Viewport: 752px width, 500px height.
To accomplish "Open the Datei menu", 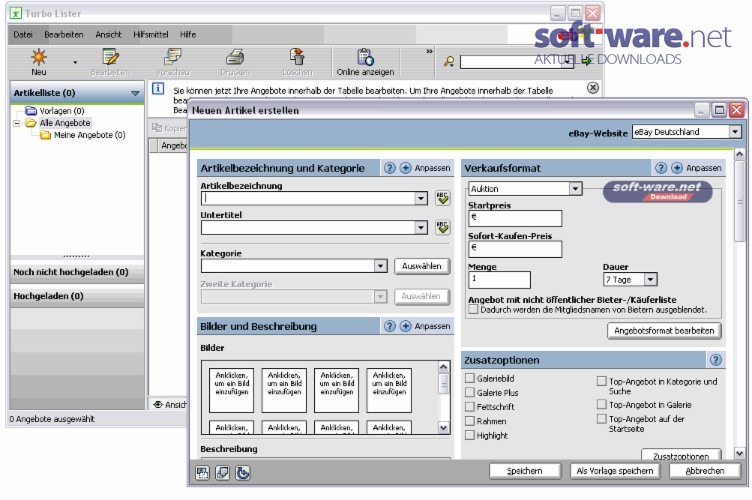I will click(x=23, y=35).
